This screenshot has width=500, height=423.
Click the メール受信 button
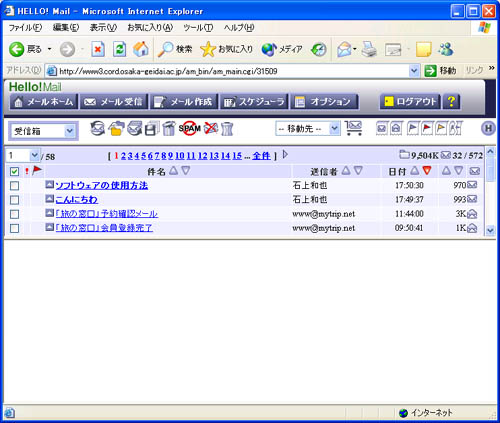(114, 102)
